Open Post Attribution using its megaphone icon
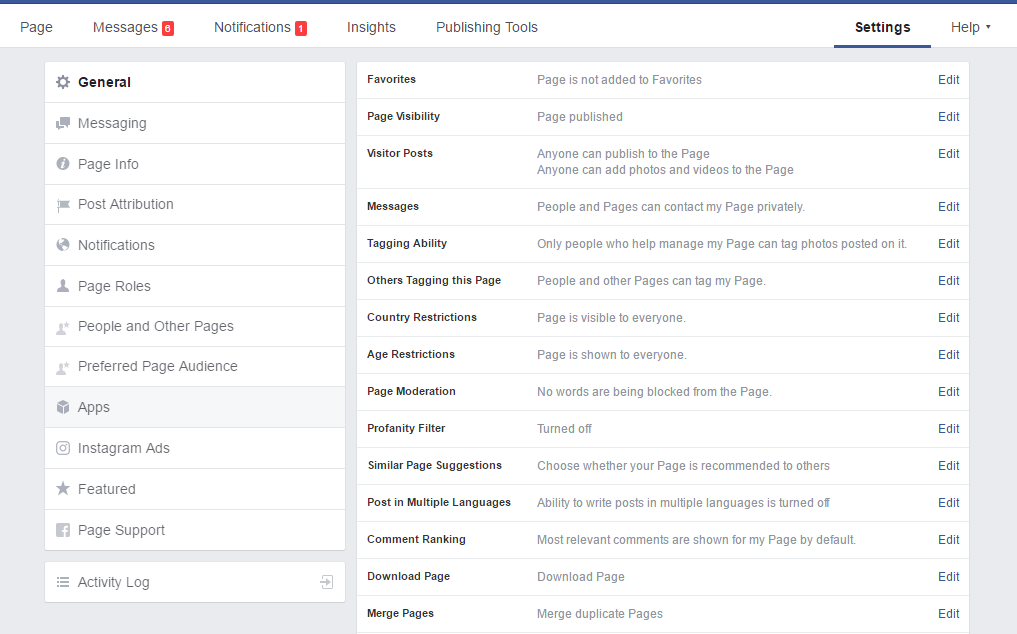This screenshot has height=634, width=1017. coord(62,204)
